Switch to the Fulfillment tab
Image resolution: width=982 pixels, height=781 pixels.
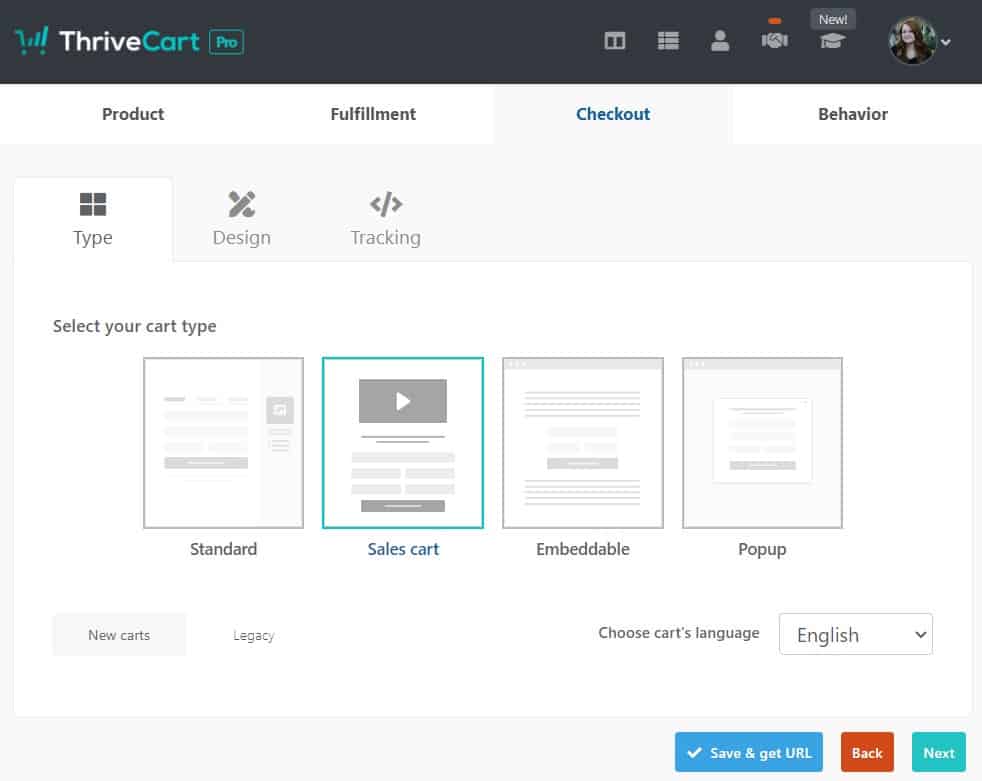373,114
